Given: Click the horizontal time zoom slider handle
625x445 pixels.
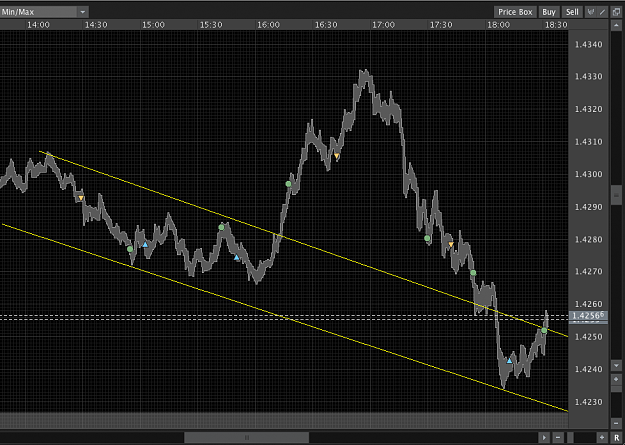Looking at the screenshot, I should (570, 437).
